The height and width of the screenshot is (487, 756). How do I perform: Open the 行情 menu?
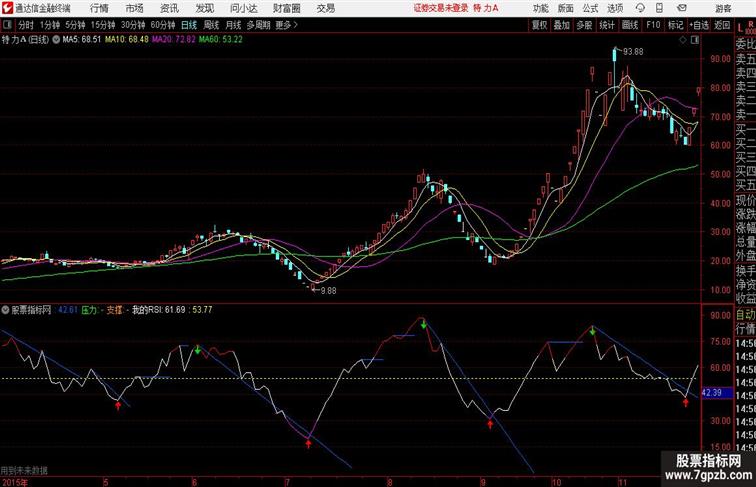(x=99, y=8)
